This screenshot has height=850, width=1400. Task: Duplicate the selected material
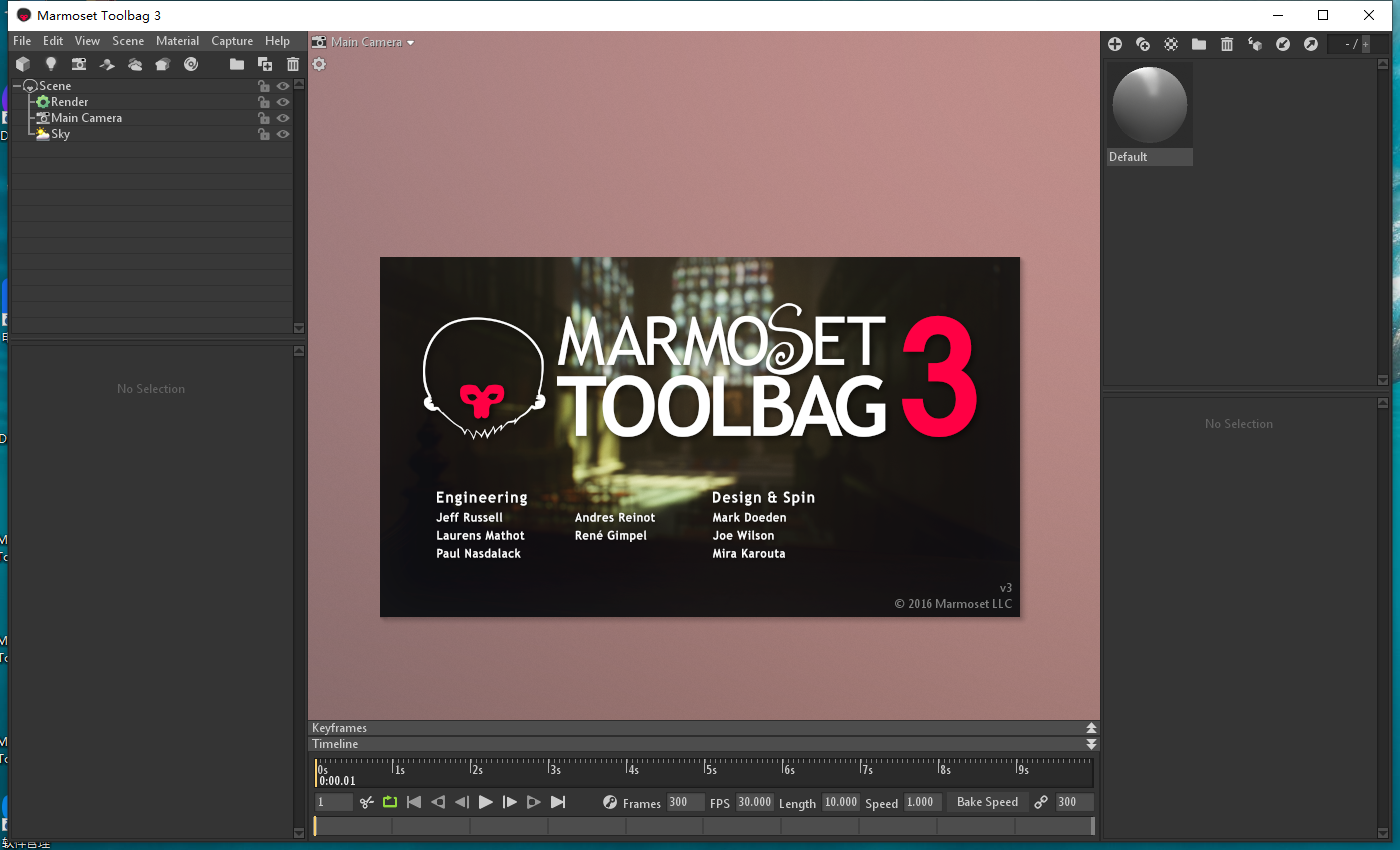pyautogui.click(x=1143, y=44)
